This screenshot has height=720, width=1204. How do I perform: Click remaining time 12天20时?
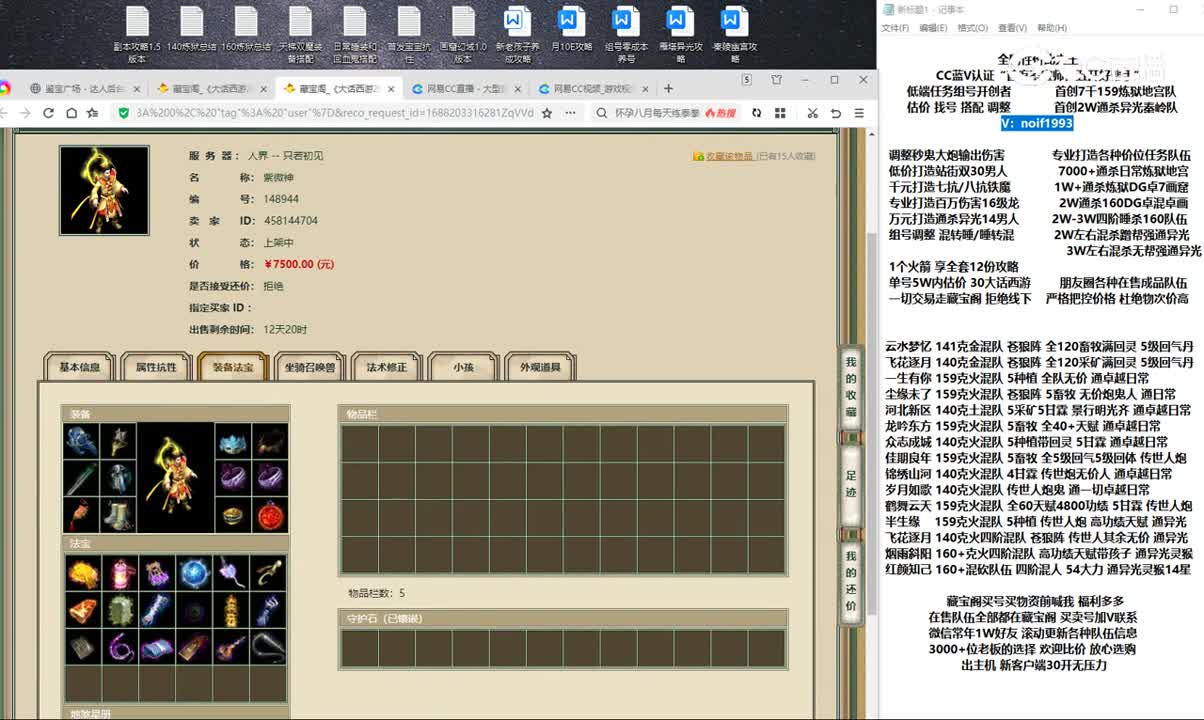pos(285,329)
